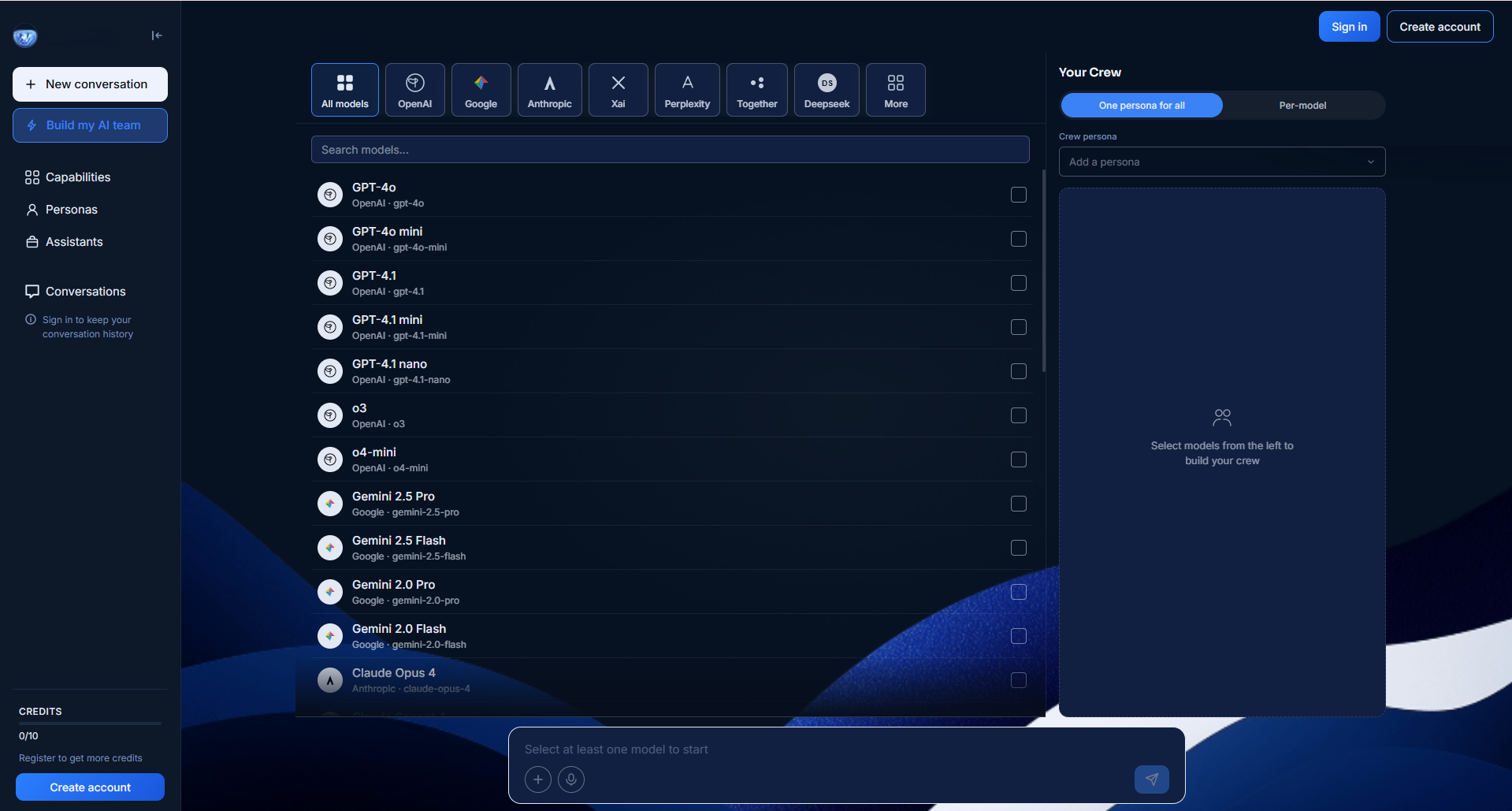Select the Claude Opus 4 checkbox
1512x811 pixels.
1019,680
